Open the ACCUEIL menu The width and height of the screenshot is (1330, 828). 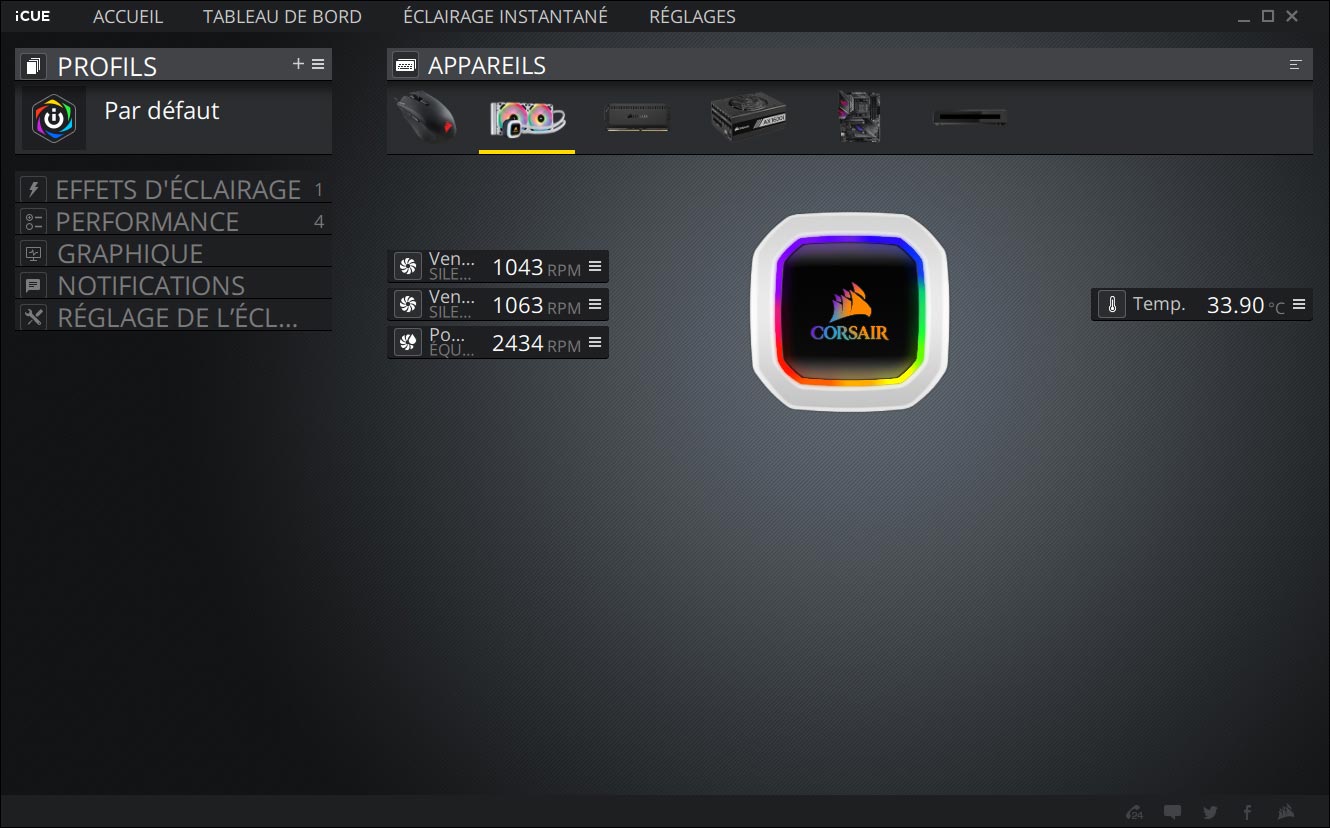click(128, 17)
